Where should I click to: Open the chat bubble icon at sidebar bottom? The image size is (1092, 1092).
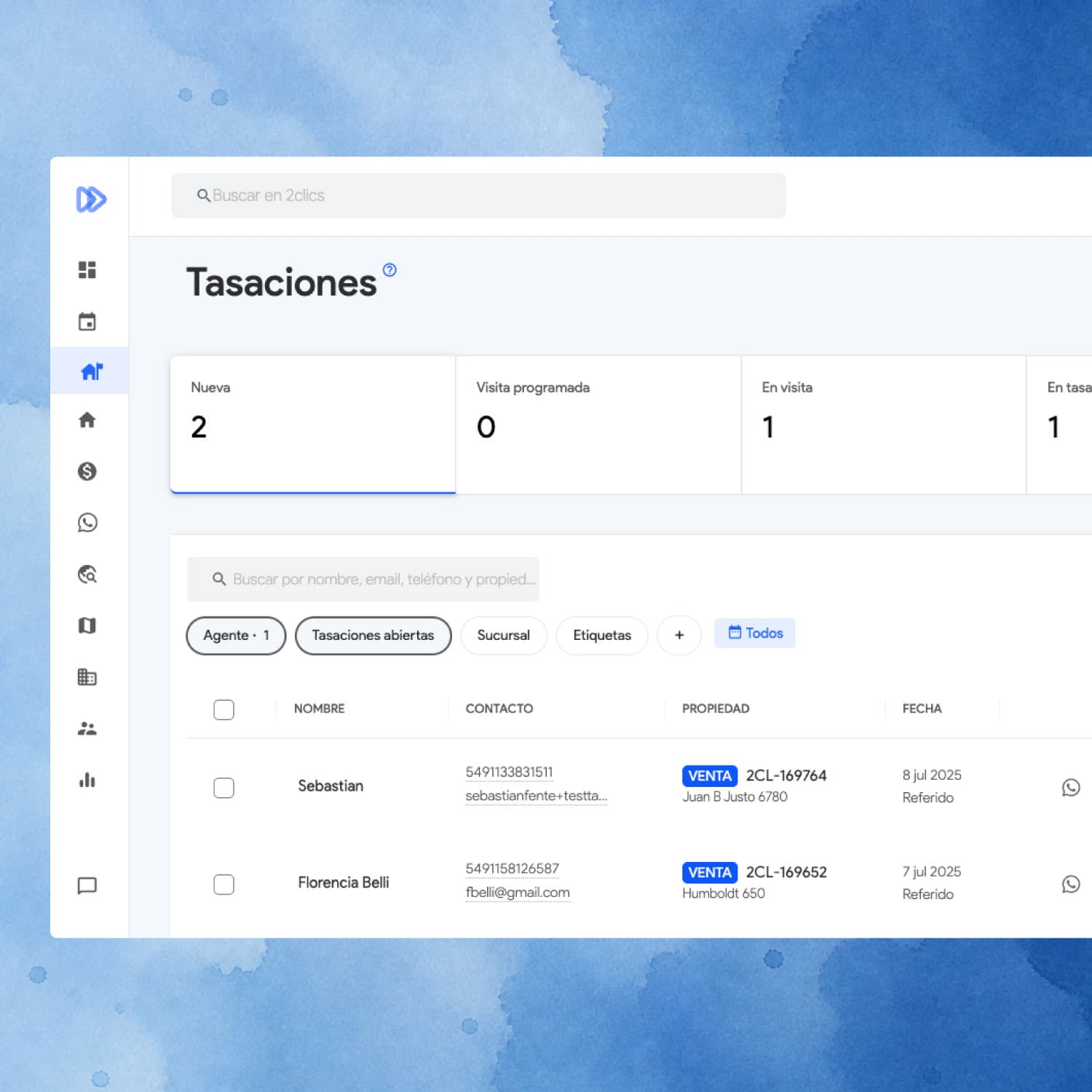[x=87, y=886]
